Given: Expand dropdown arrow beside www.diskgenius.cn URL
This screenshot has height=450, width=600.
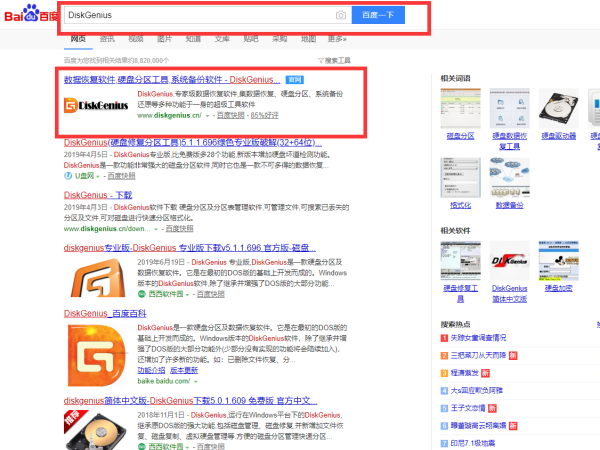Looking at the screenshot, I should coord(208,116).
